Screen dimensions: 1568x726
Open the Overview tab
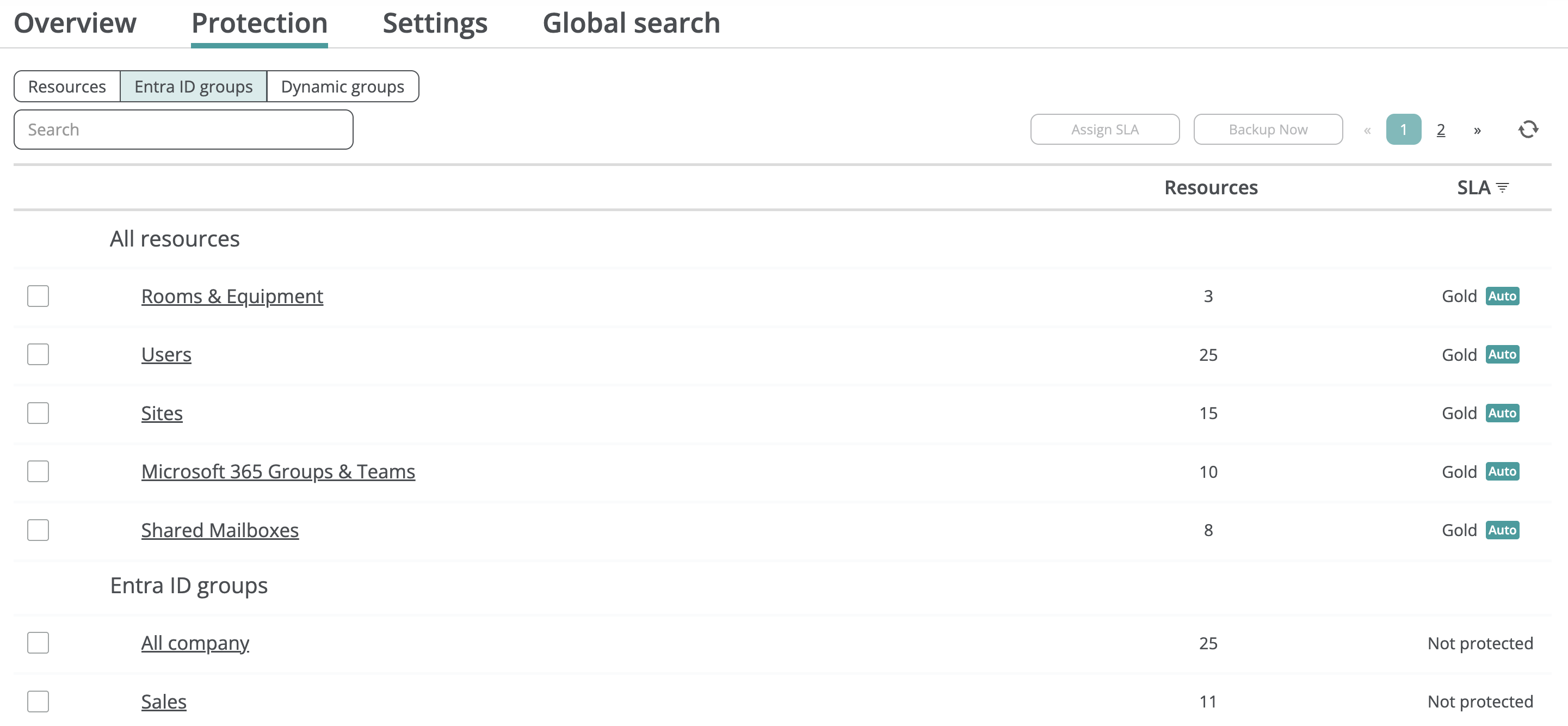coord(75,23)
